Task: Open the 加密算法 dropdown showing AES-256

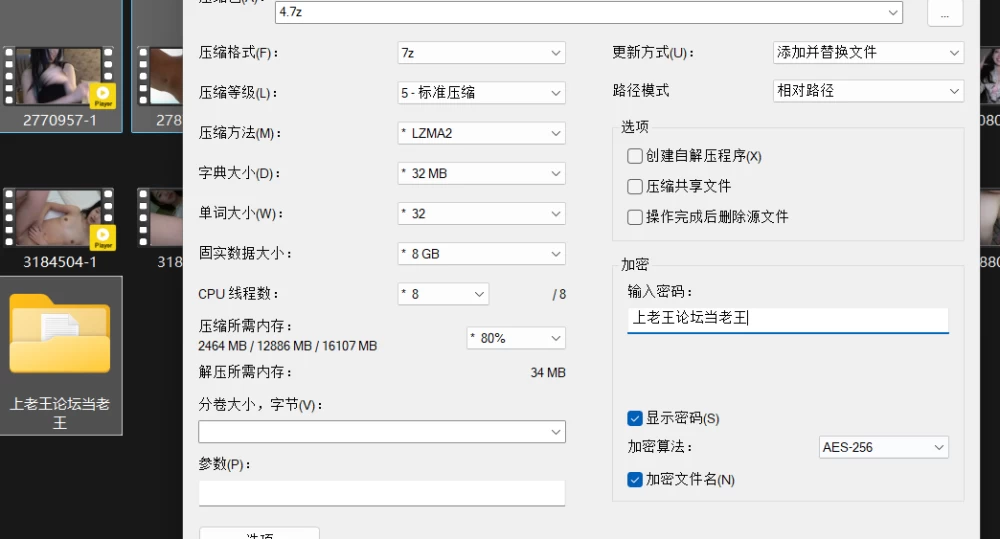Action: [x=883, y=447]
